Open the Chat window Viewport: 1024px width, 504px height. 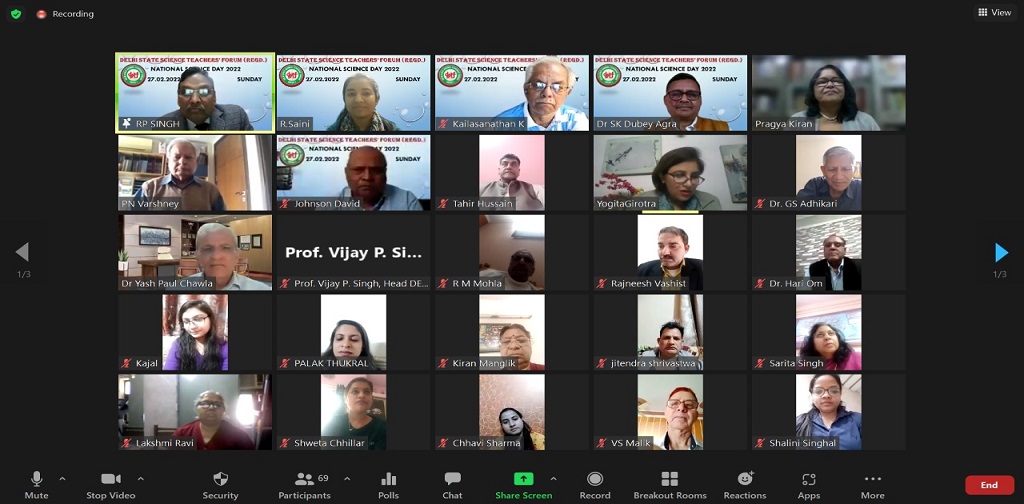coord(452,486)
